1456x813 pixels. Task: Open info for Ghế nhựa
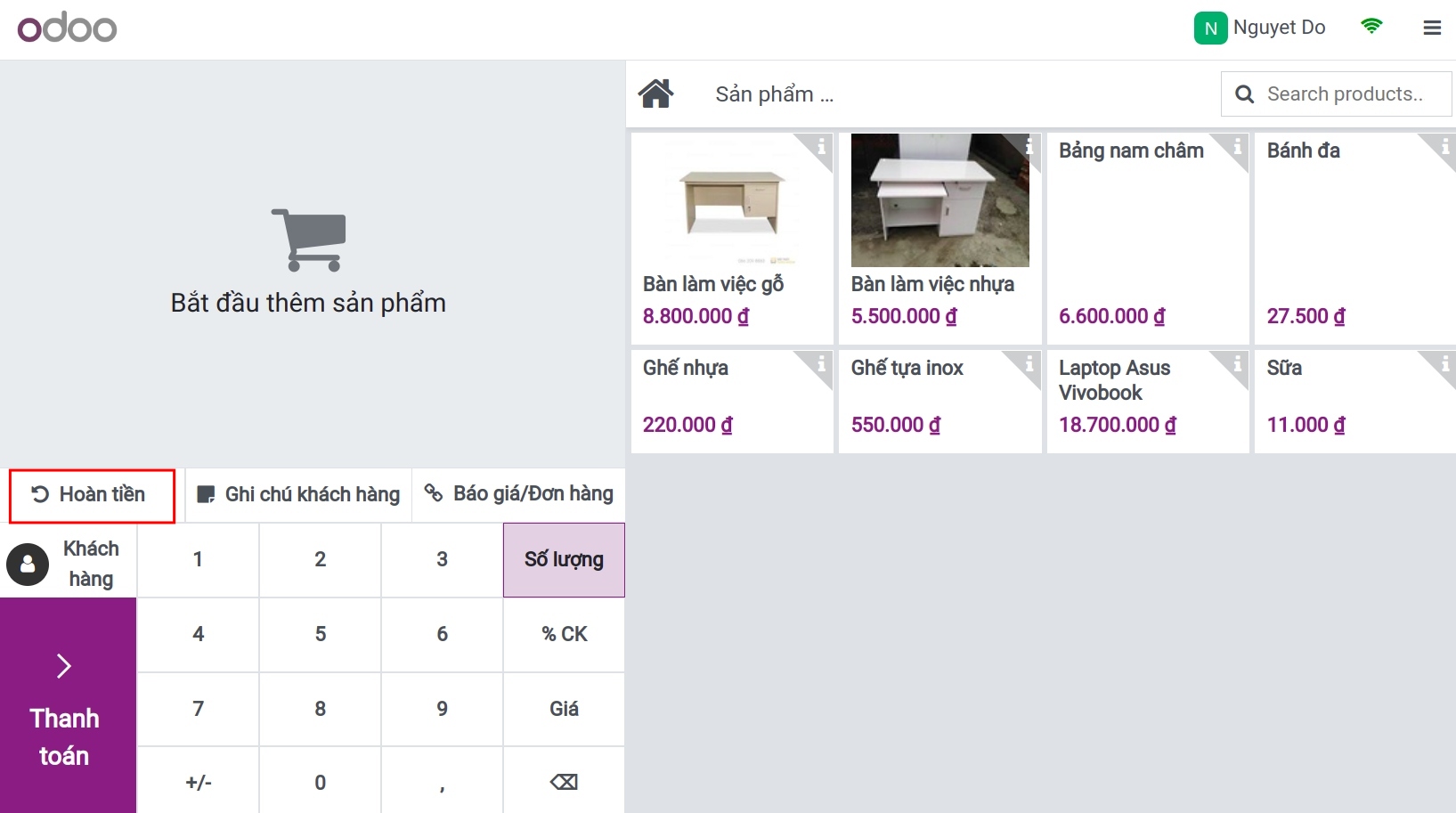tap(821, 363)
